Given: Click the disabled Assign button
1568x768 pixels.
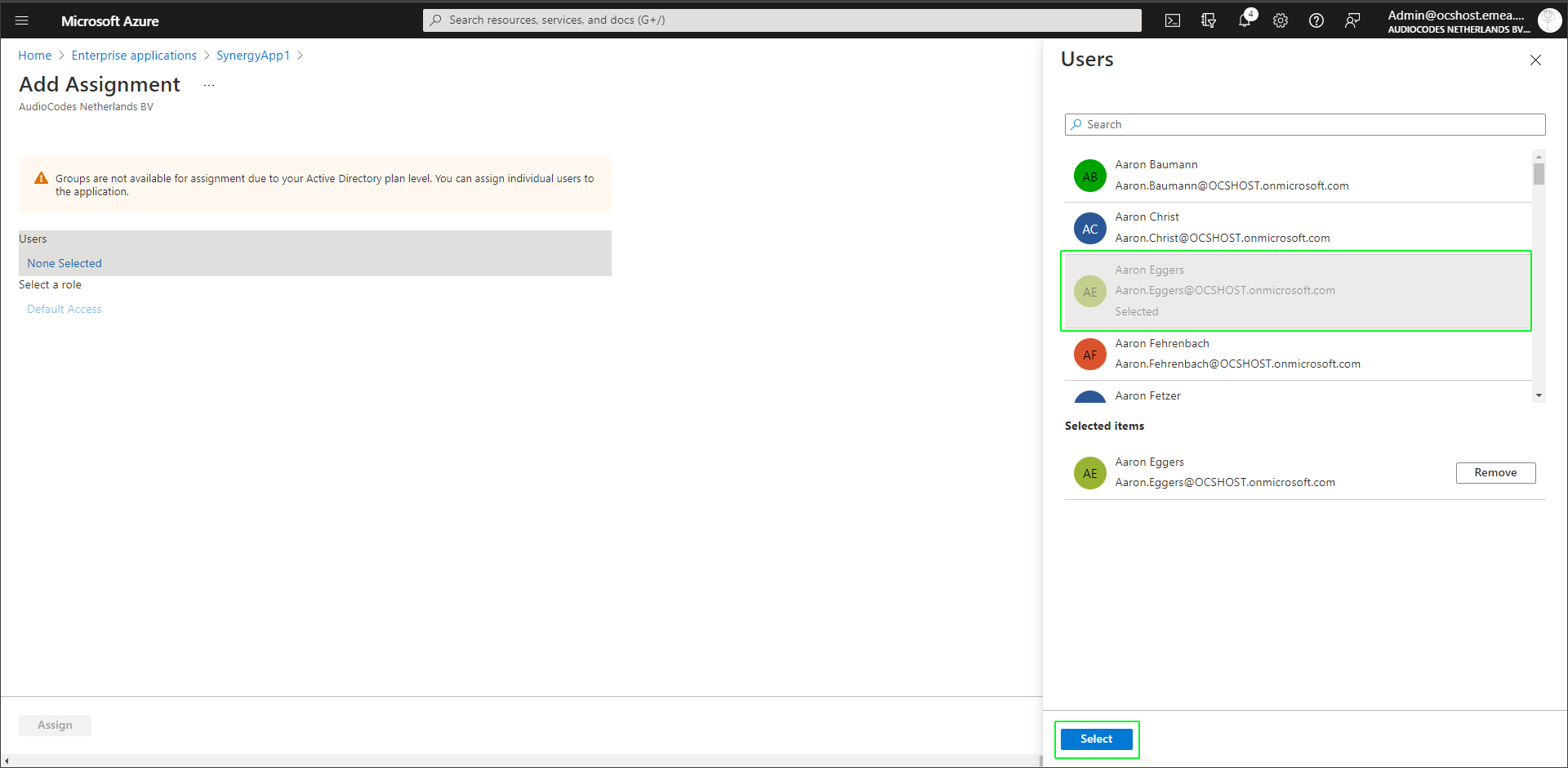Looking at the screenshot, I should point(55,725).
